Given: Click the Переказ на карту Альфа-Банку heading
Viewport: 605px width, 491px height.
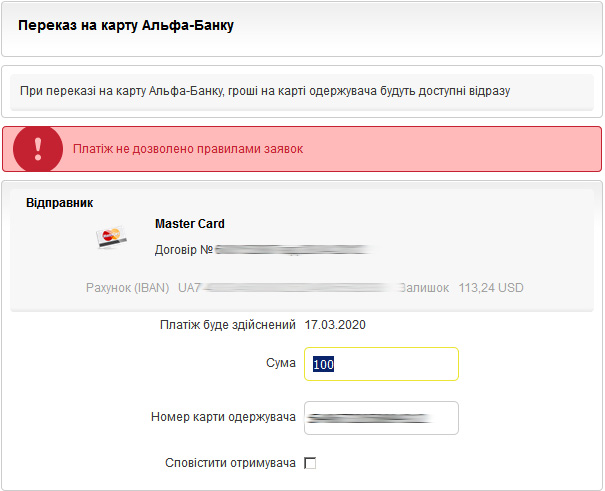Looking at the screenshot, I should pyautogui.click(x=126, y=25).
